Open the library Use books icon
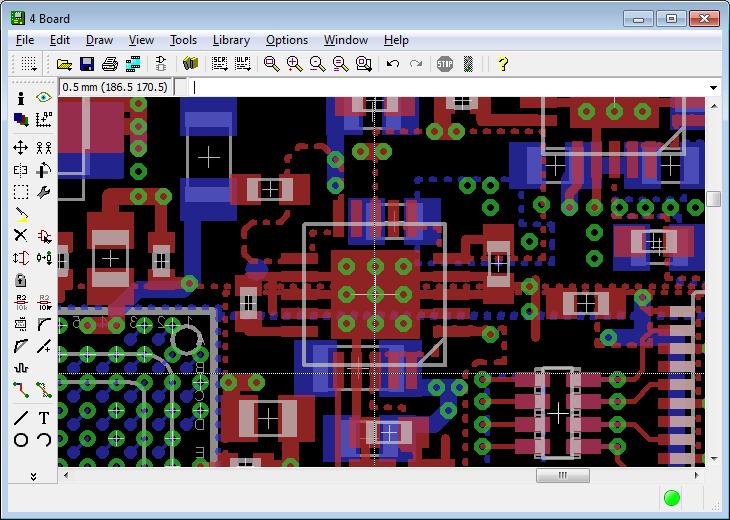The height and width of the screenshot is (520, 730). pyautogui.click(x=190, y=63)
